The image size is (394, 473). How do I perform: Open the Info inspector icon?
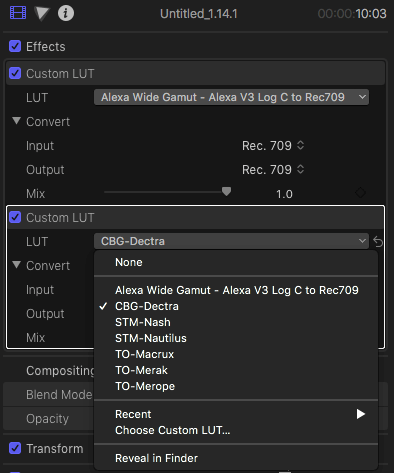pyautogui.click(x=66, y=13)
